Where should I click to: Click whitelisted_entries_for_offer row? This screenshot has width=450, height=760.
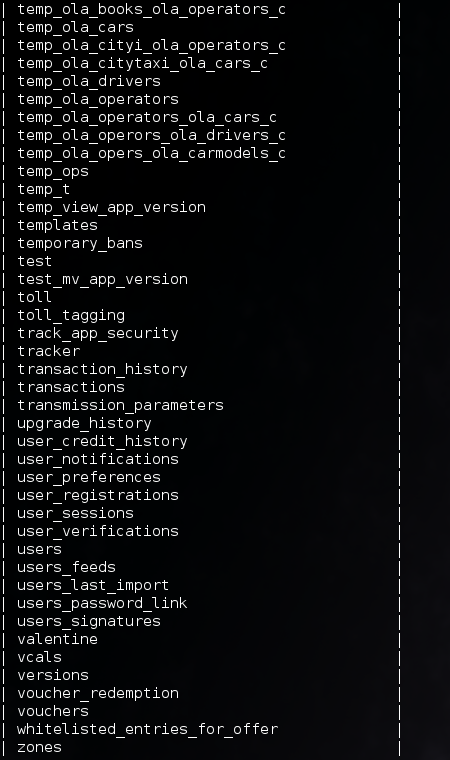(147, 729)
